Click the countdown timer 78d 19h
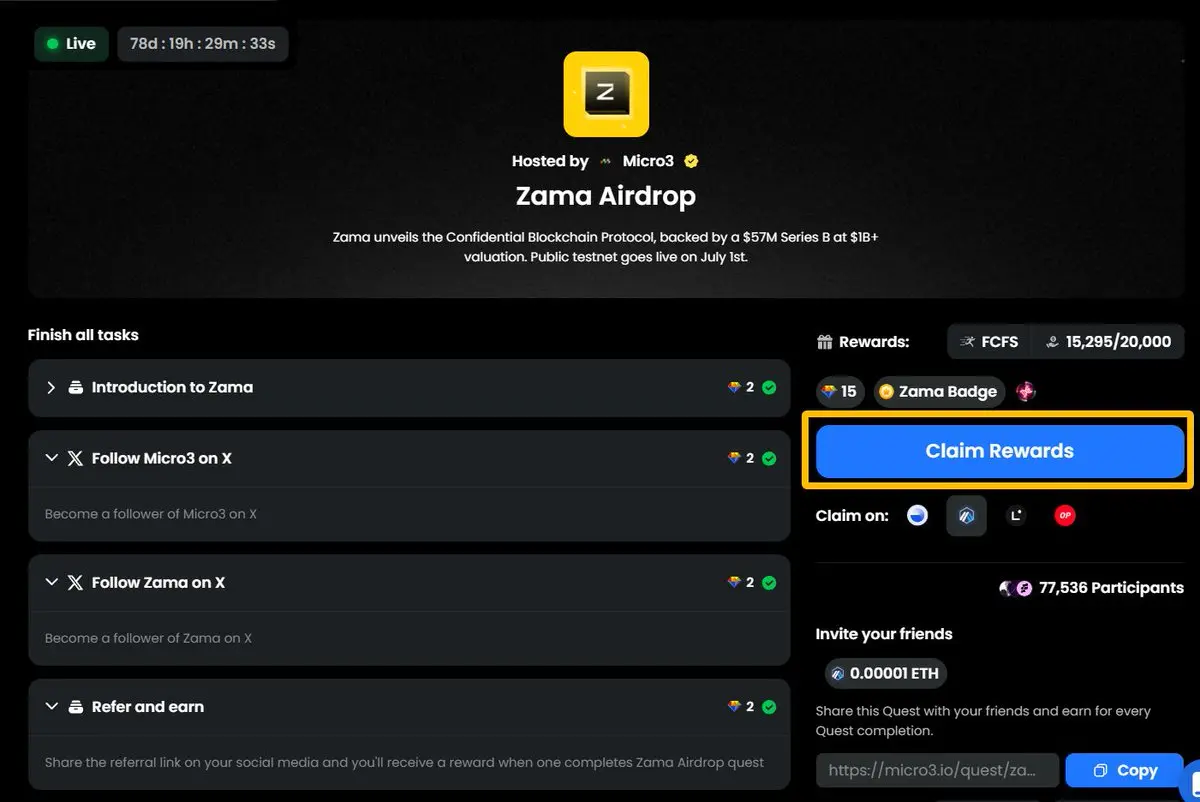The image size is (1200, 802). point(203,44)
